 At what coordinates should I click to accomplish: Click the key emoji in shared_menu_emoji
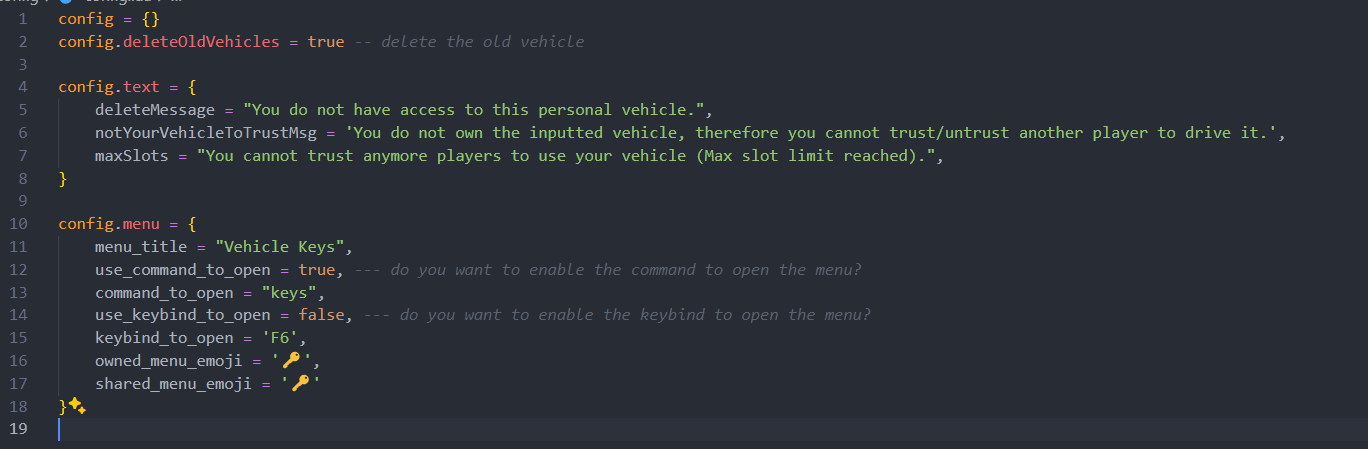(298, 384)
